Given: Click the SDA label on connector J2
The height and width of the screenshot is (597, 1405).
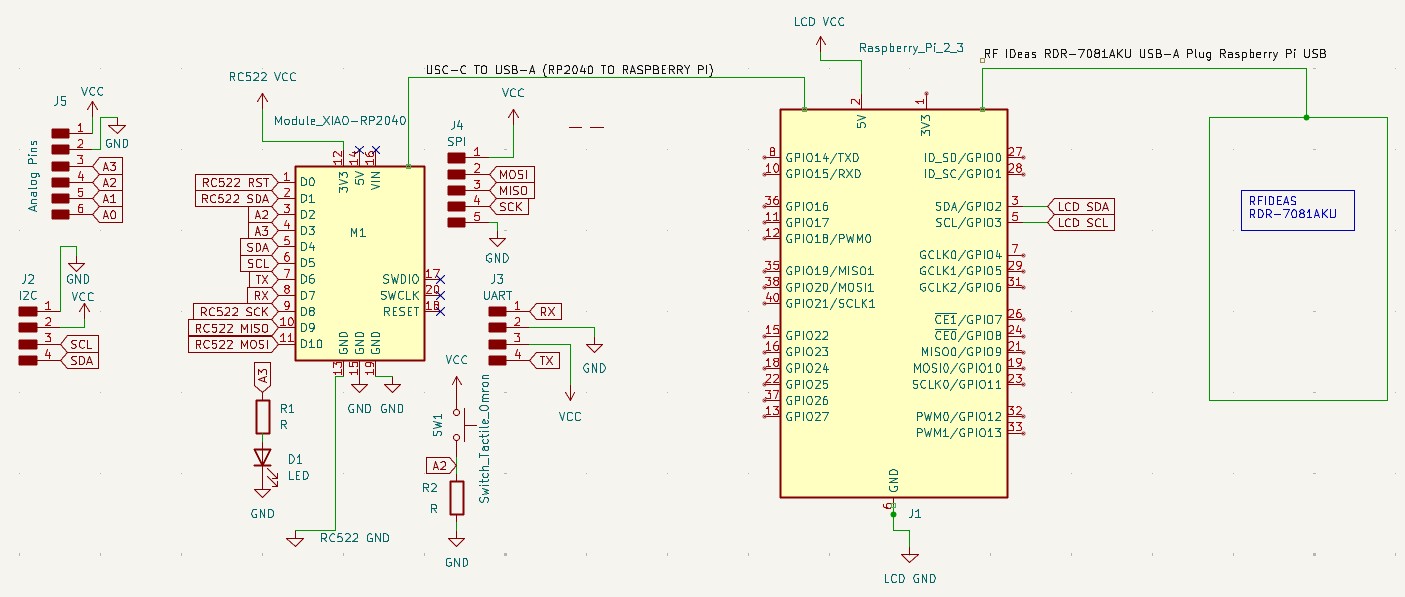Looking at the screenshot, I should tap(80, 360).
